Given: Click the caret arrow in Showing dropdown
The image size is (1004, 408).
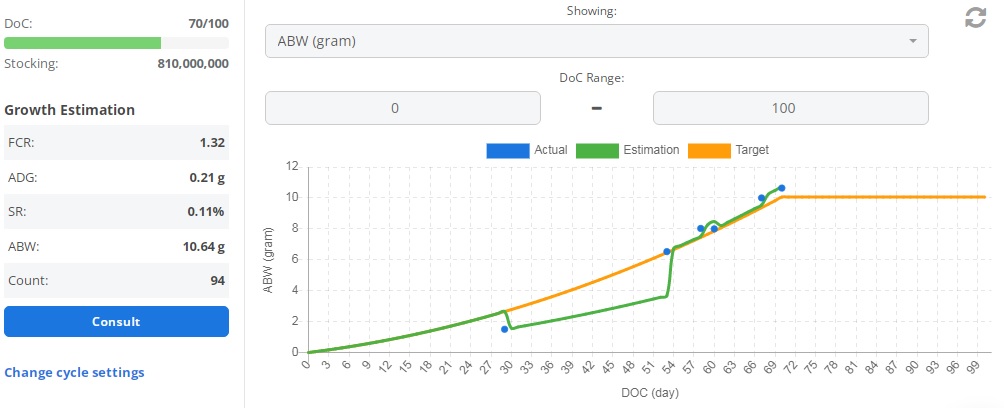Looking at the screenshot, I should (x=912, y=41).
